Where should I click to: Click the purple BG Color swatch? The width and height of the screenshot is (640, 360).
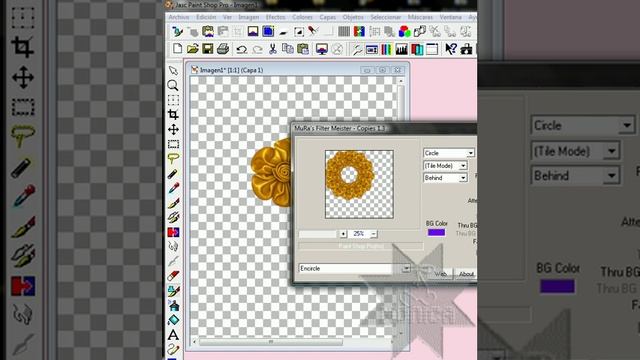(436, 232)
